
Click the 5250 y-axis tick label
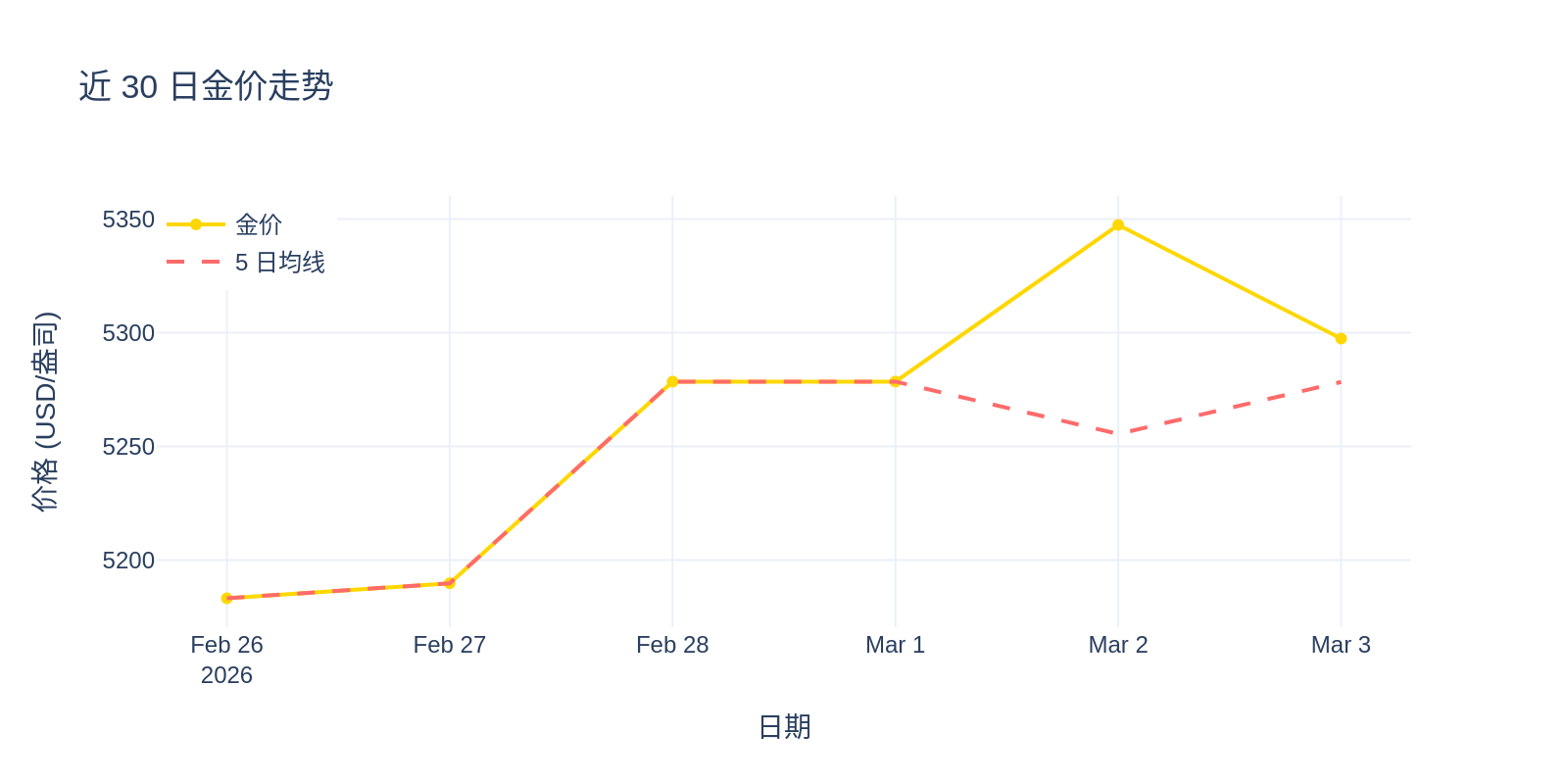[x=128, y=447]
